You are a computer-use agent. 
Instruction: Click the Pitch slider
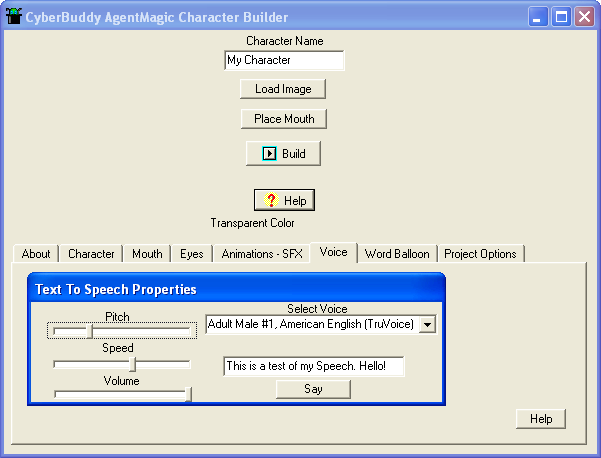click(x=121, y=330)
